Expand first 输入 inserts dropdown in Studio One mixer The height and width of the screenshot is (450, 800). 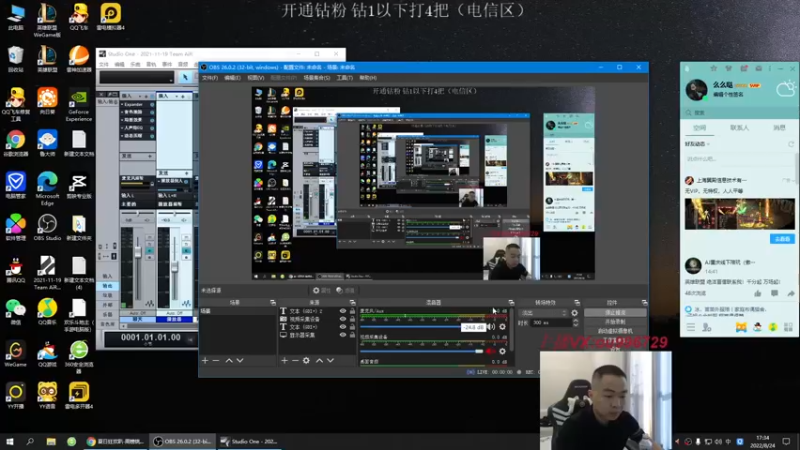(138, 96)
